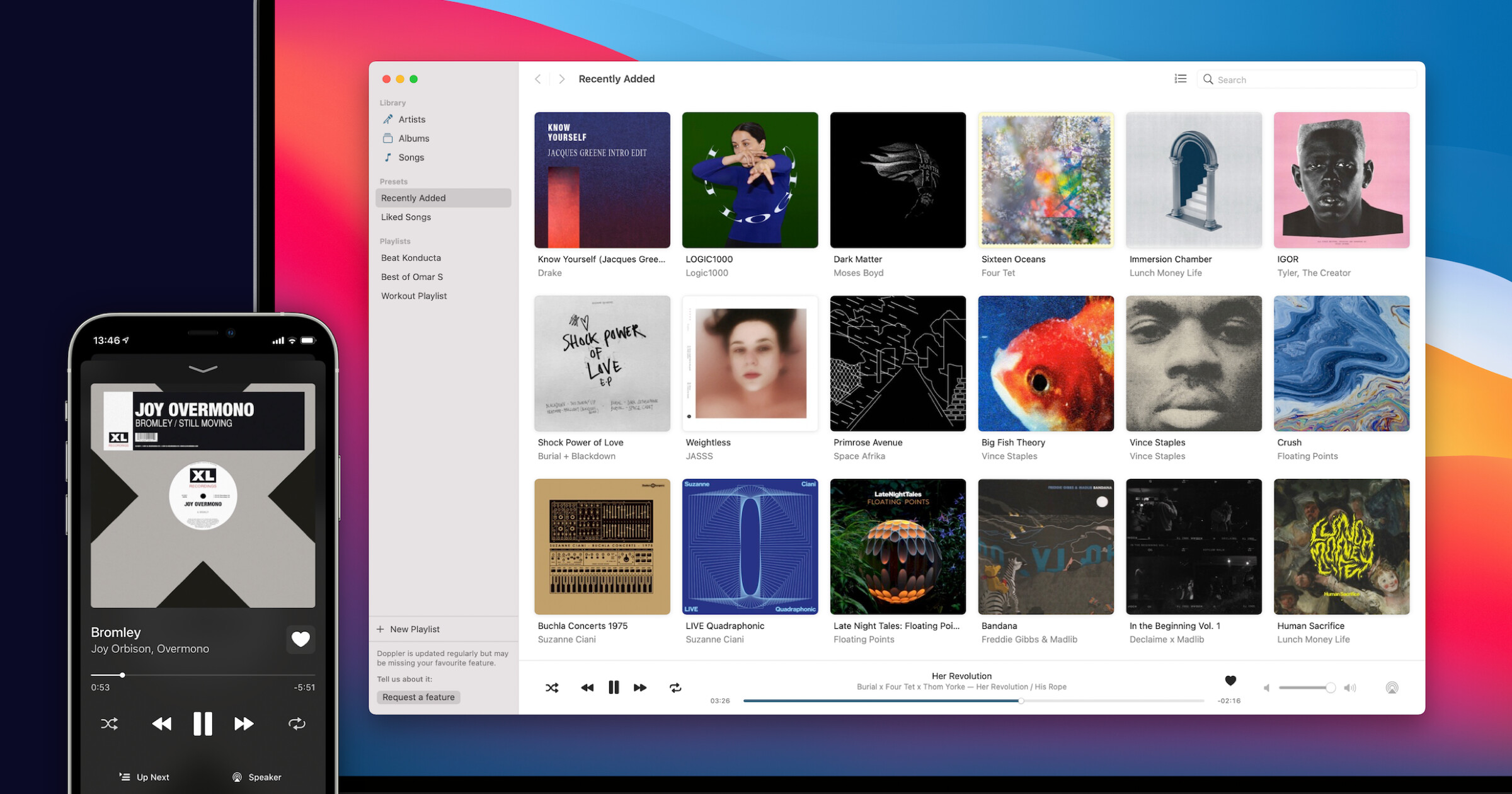This screenshot has height=794, width=1512.
Task: Go to previous track in desktop player
Action: [x=587, y=688]
